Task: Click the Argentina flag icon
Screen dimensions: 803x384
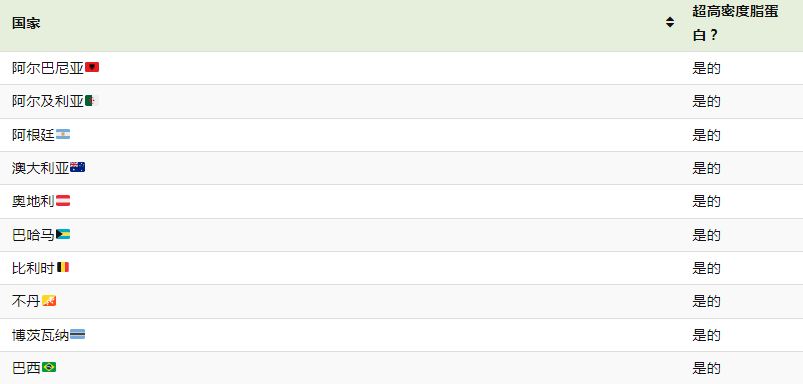Action: coord(63,135)
